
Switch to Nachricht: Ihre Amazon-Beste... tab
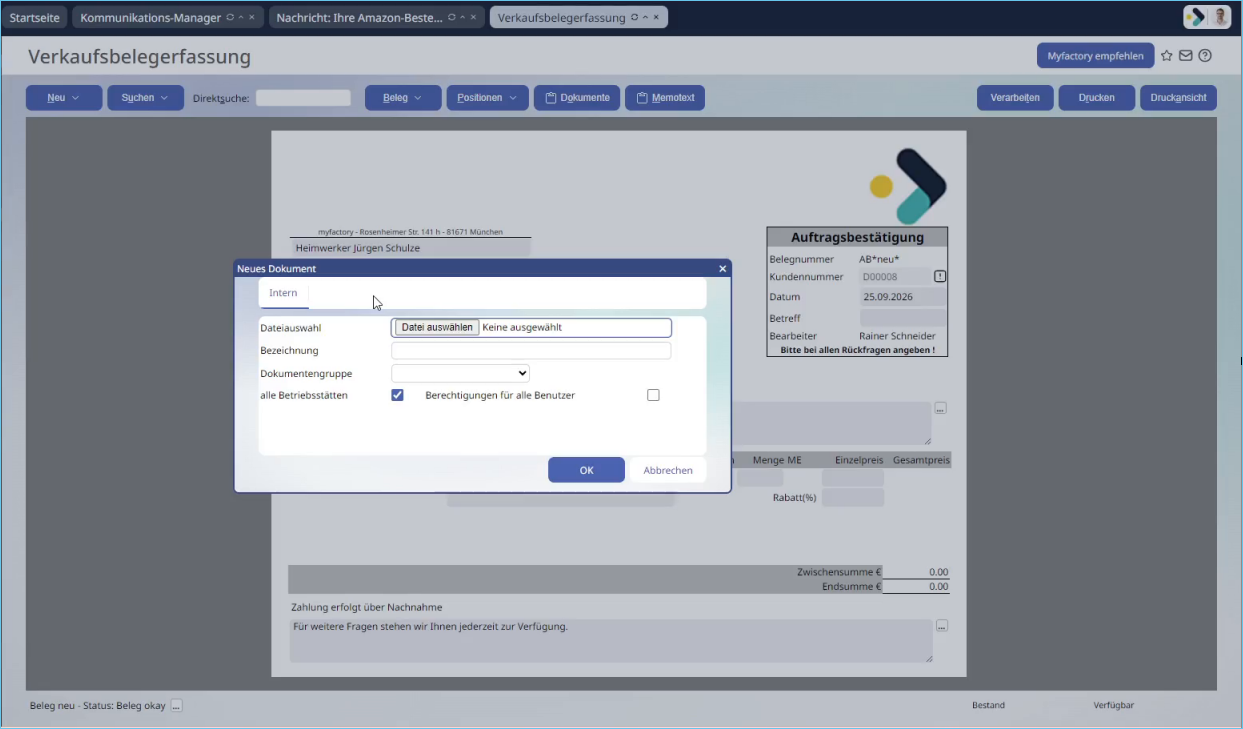(359, 18)
